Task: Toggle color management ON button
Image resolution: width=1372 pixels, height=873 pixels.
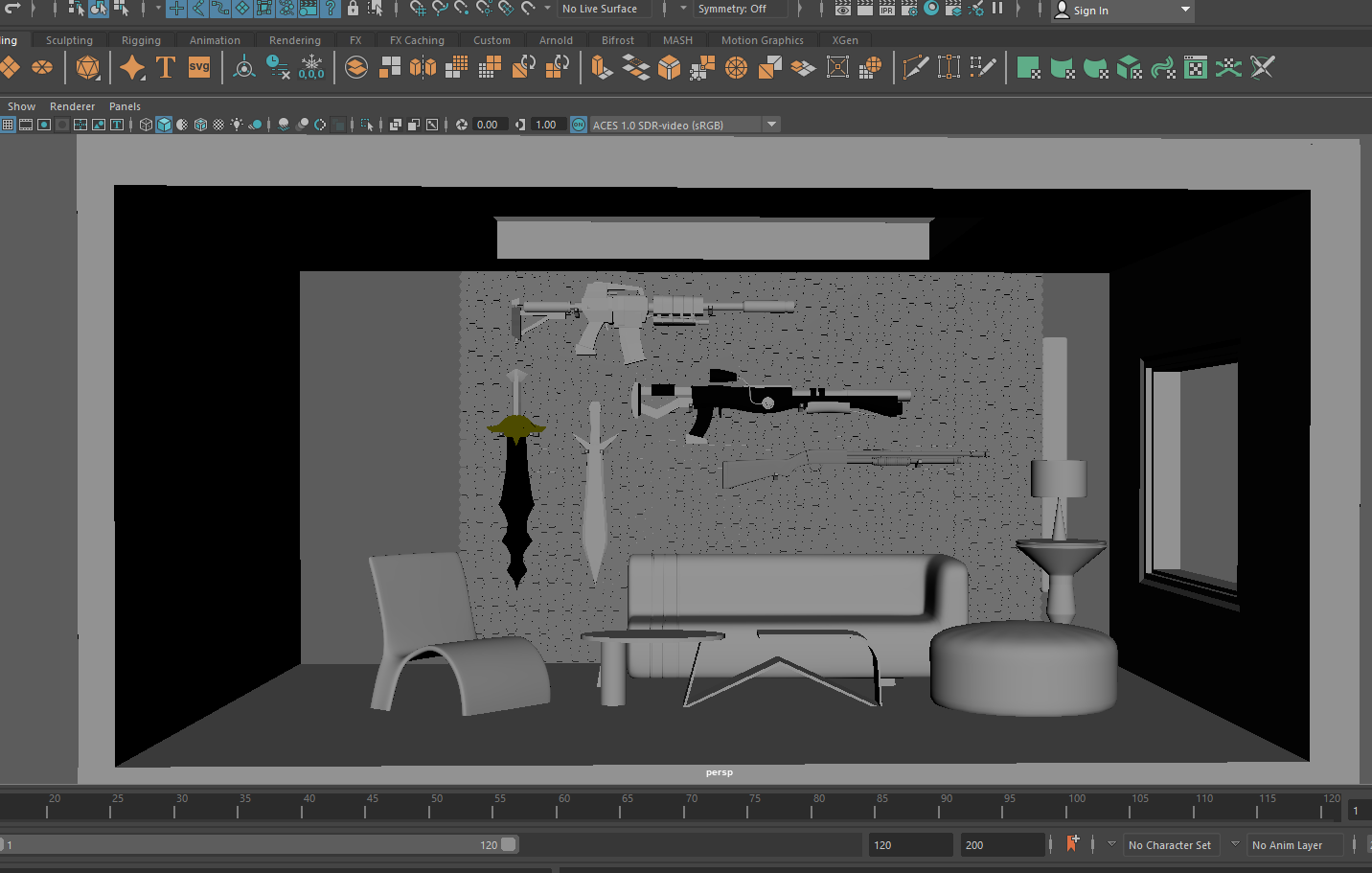Action: point(579,125)
